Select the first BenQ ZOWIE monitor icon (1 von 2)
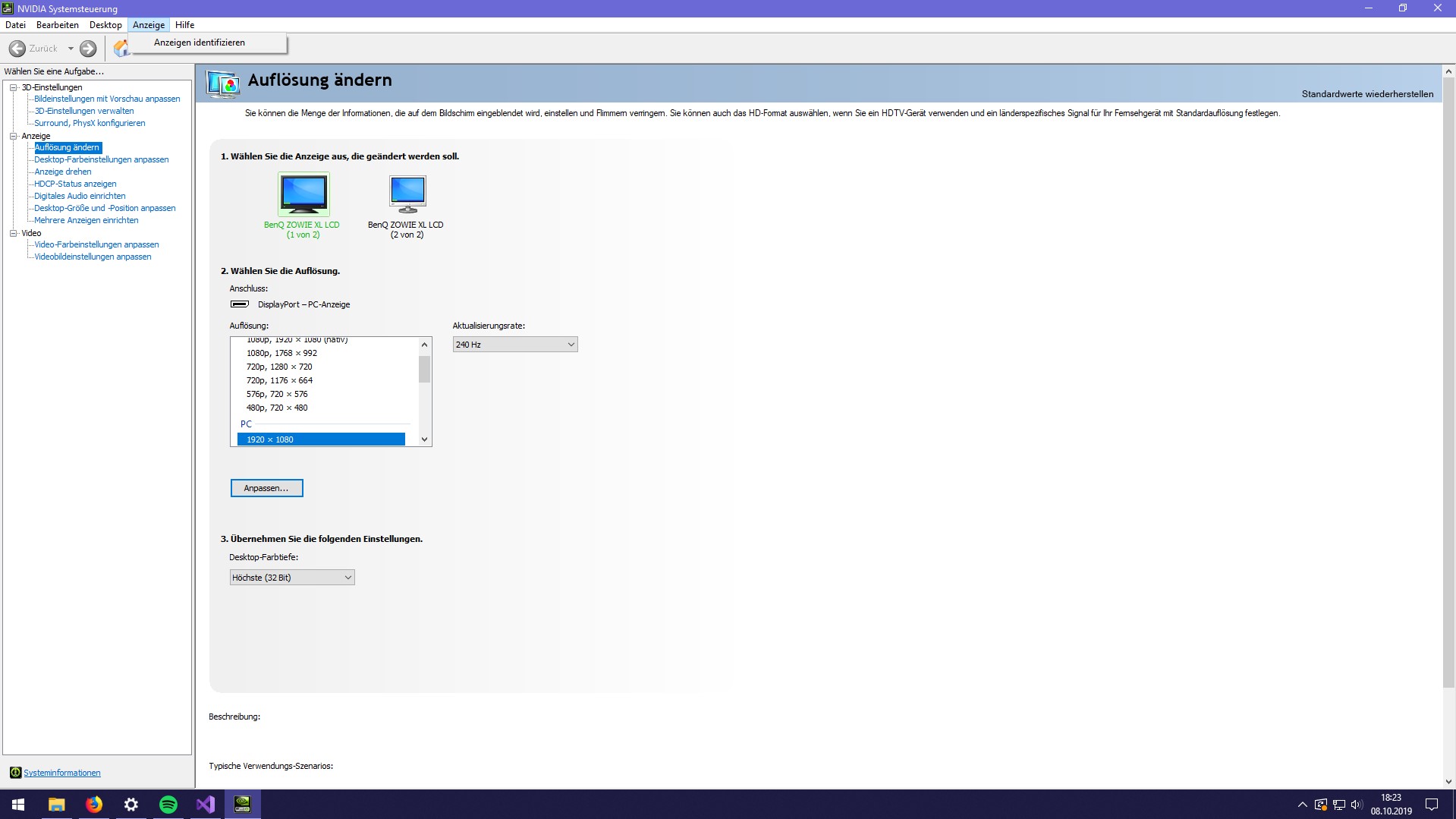Screen dimensions: 1456x819 [303, 194]
